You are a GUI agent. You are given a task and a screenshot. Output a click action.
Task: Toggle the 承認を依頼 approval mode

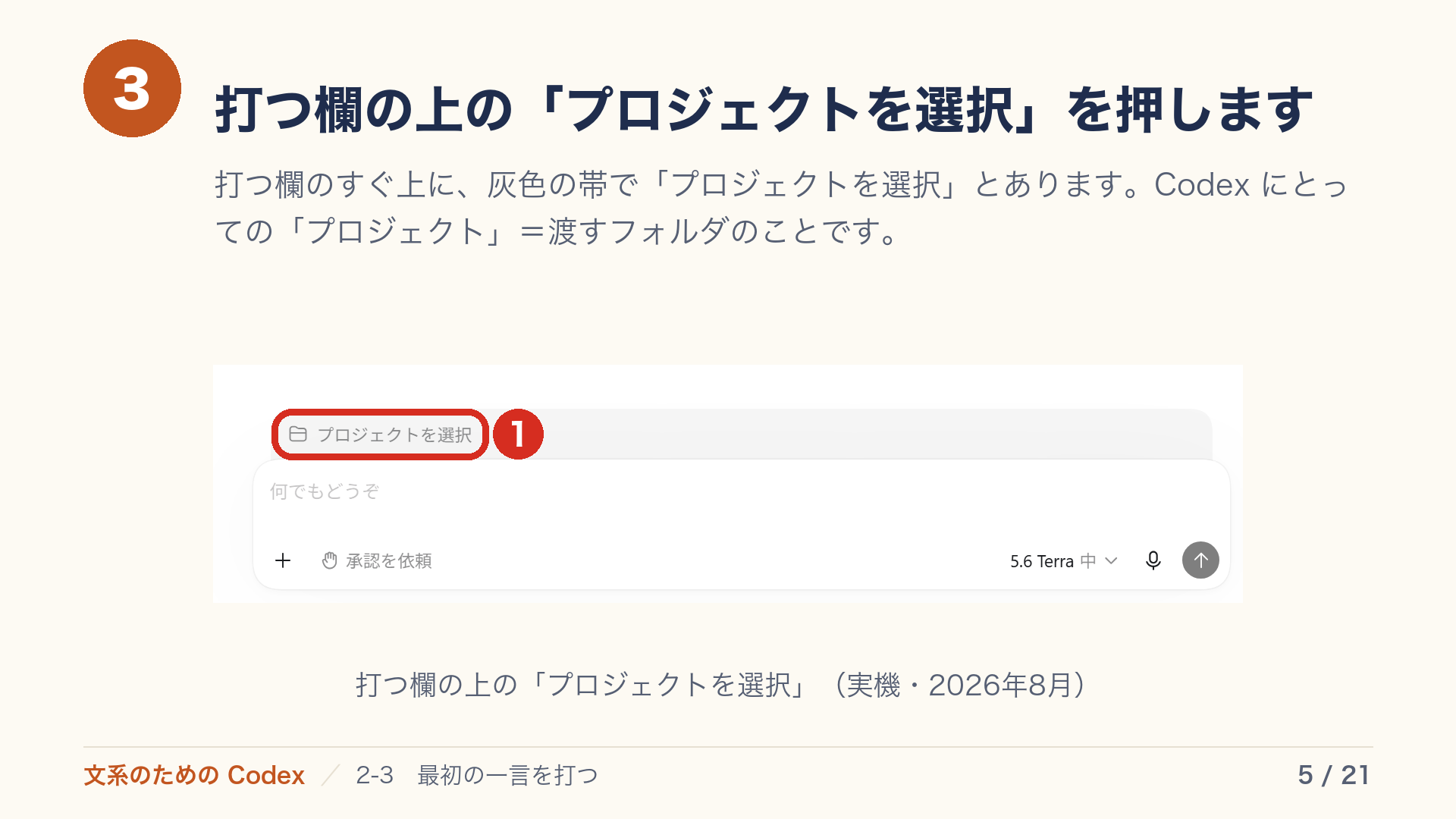376,560
